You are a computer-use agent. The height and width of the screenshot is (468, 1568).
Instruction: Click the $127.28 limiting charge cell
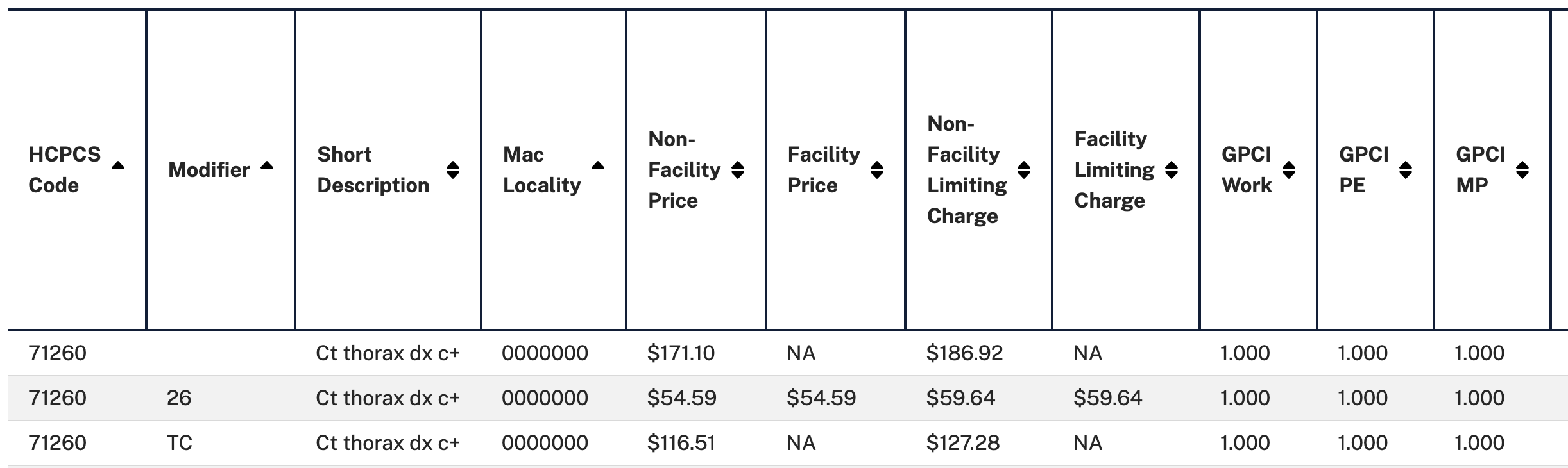click(x=963, y=443)
